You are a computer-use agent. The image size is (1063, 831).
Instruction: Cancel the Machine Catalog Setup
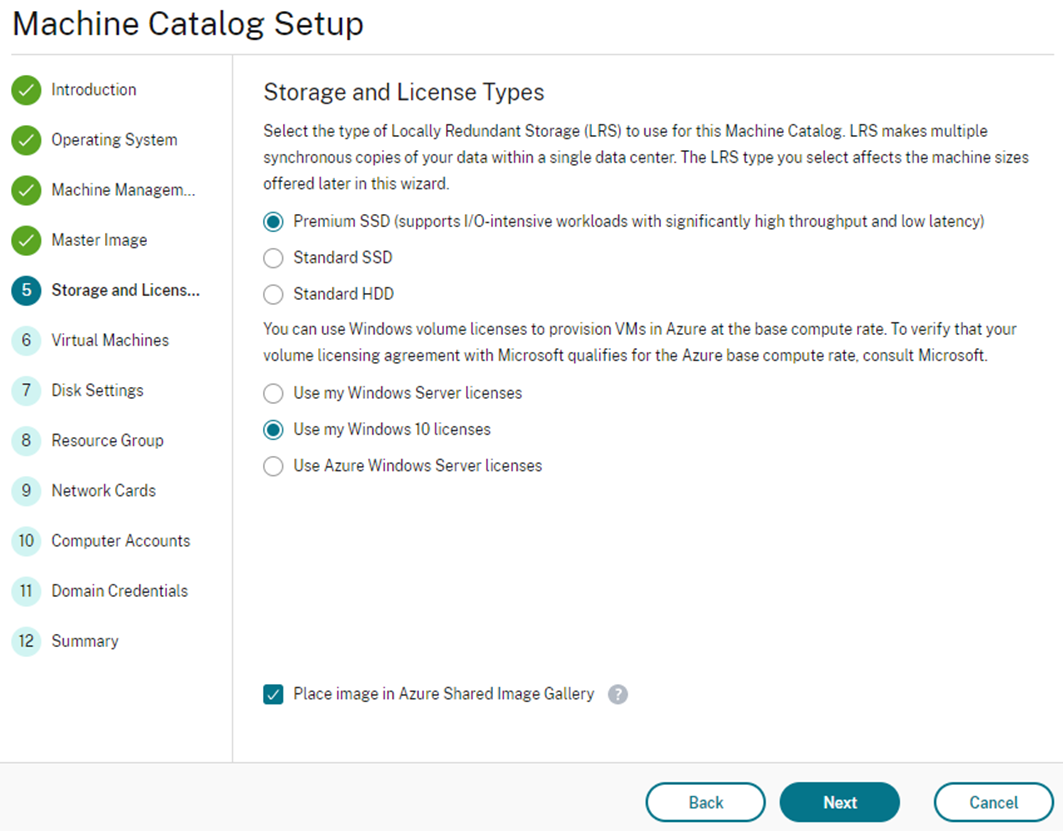[x=993, y=803]
